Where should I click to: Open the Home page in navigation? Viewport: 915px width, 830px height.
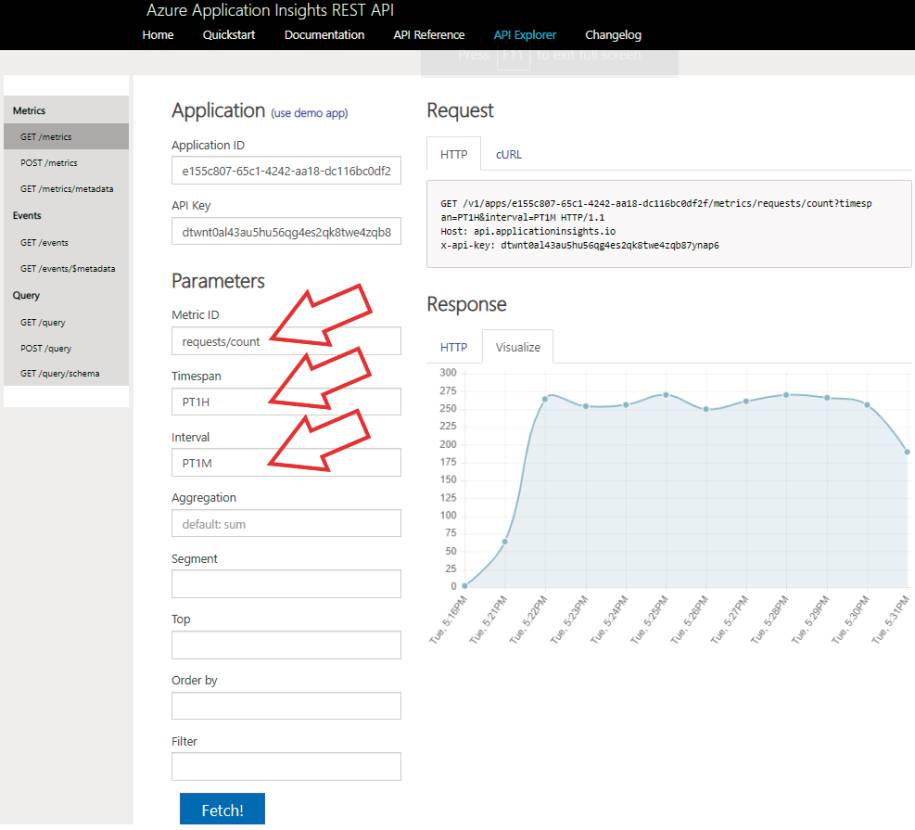tap(158, 35)
